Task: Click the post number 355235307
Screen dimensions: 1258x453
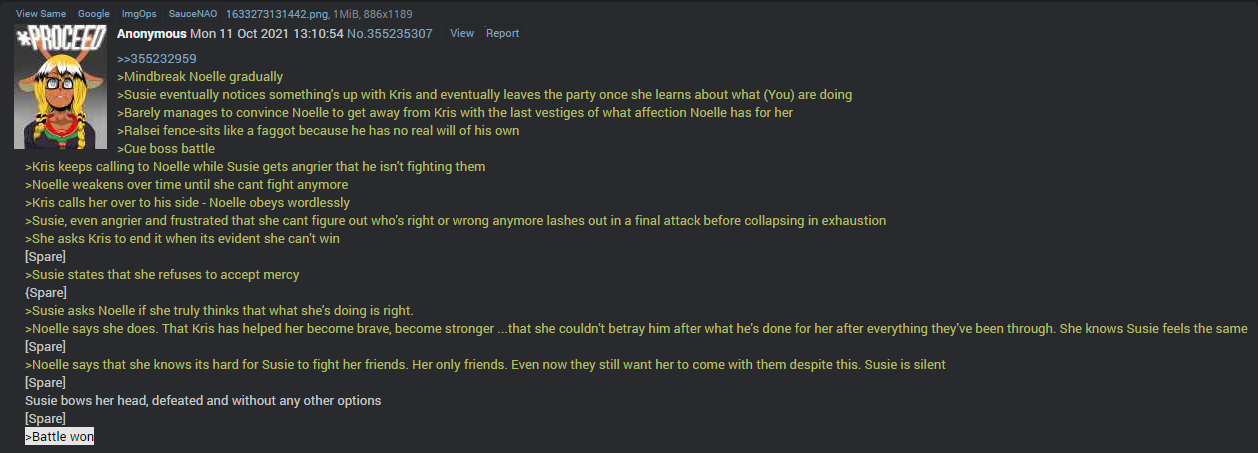Action: tap(399, 34)
